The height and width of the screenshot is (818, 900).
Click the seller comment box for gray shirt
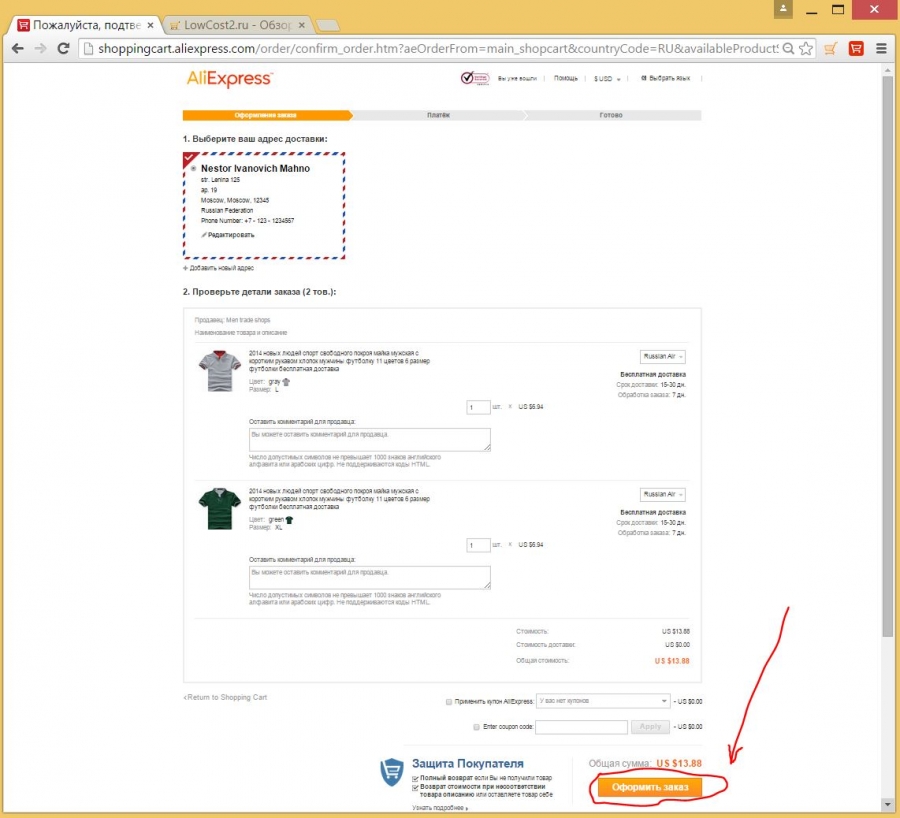coord(370,440)
